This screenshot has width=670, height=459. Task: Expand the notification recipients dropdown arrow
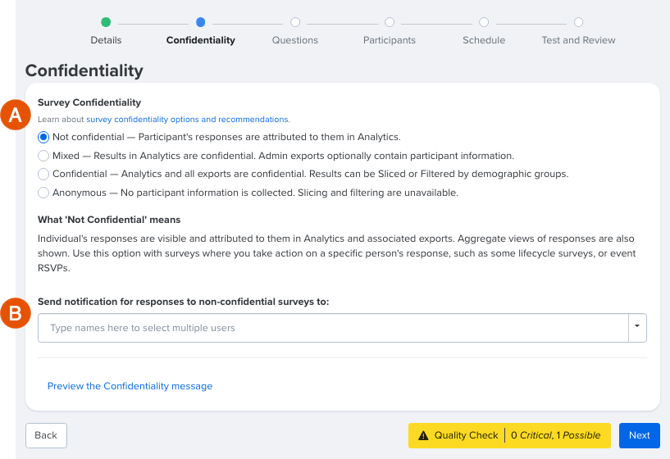pos(637,328)
